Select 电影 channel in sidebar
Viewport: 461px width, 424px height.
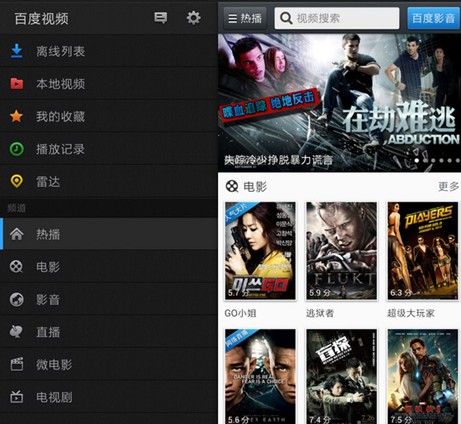[x=109, y=267]
